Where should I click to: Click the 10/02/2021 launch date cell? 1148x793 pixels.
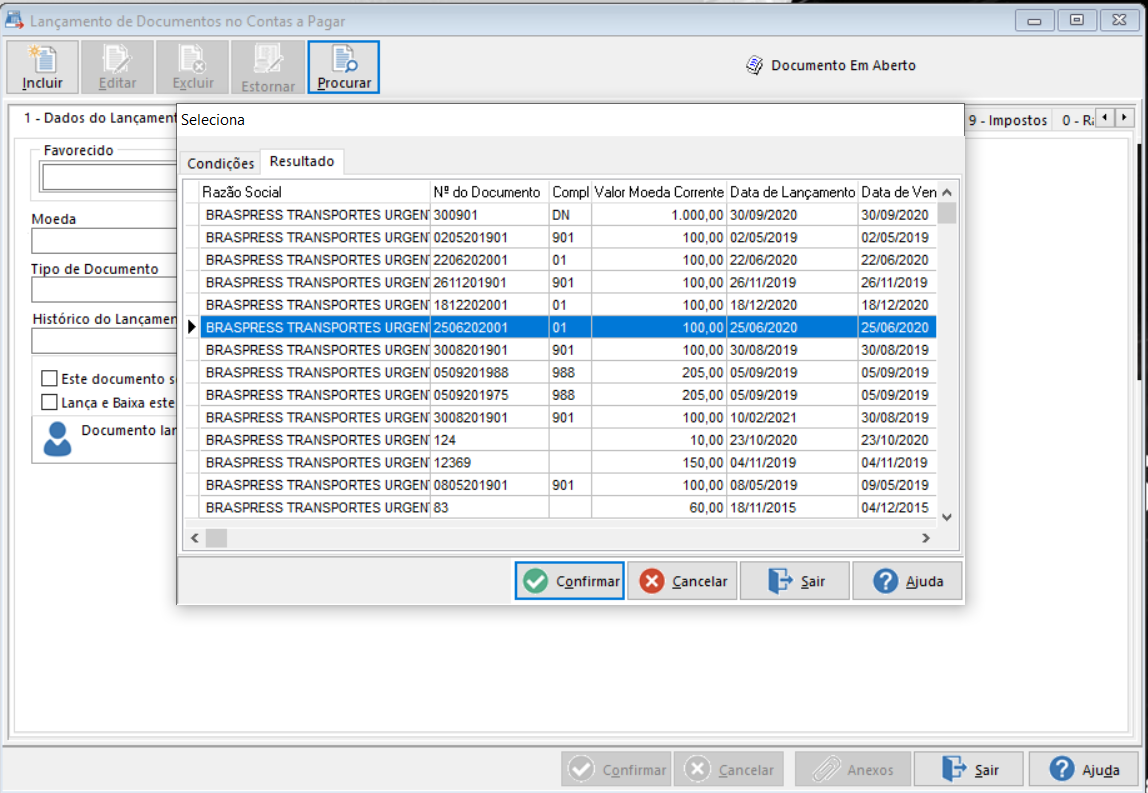coord(792,417)
